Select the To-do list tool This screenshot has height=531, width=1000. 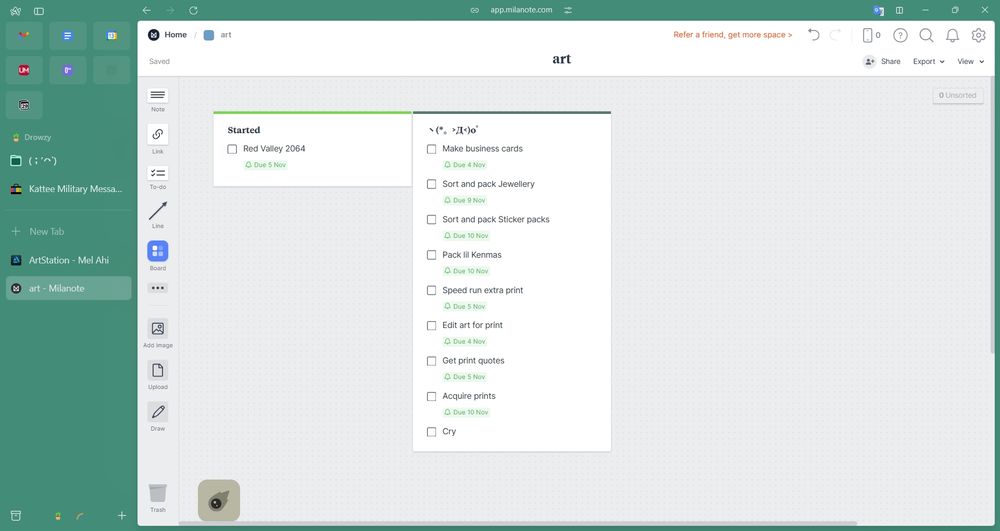point(158,173)
